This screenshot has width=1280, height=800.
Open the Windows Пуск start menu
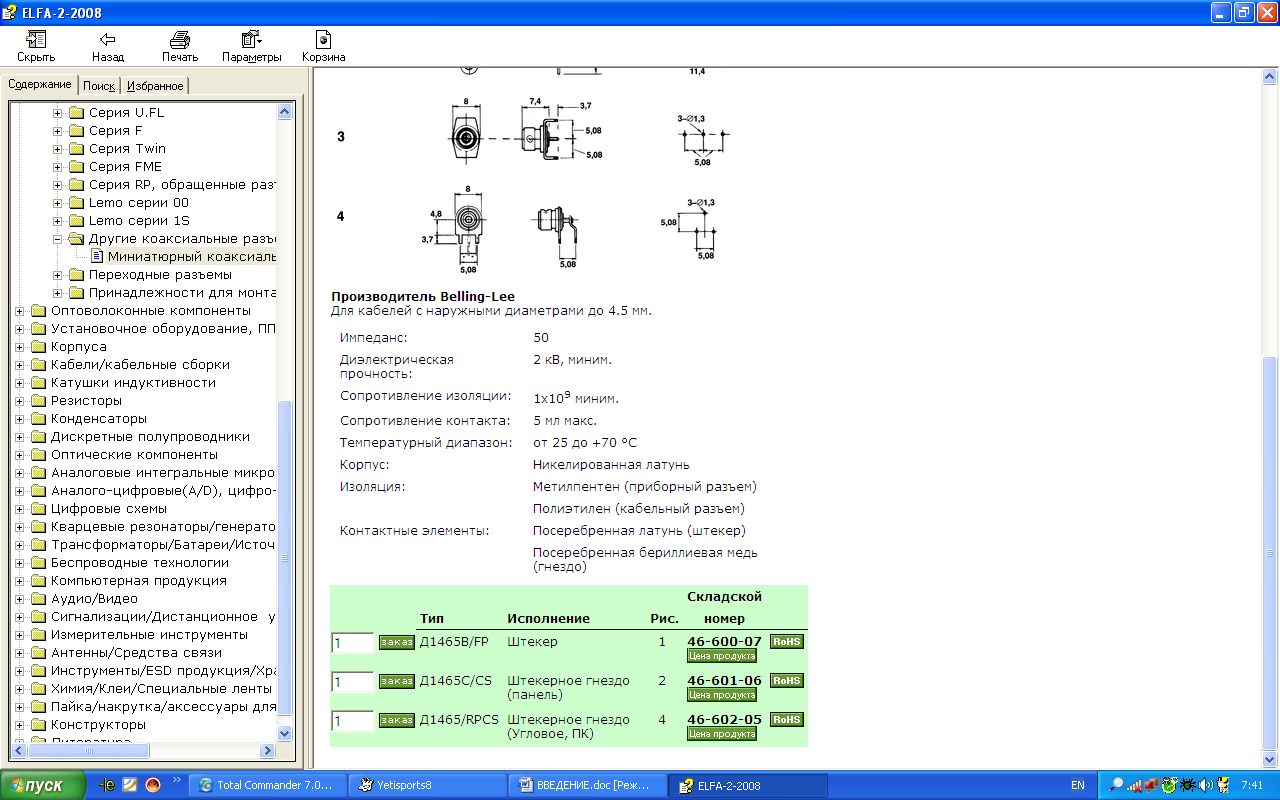click(x=45, y=785)
